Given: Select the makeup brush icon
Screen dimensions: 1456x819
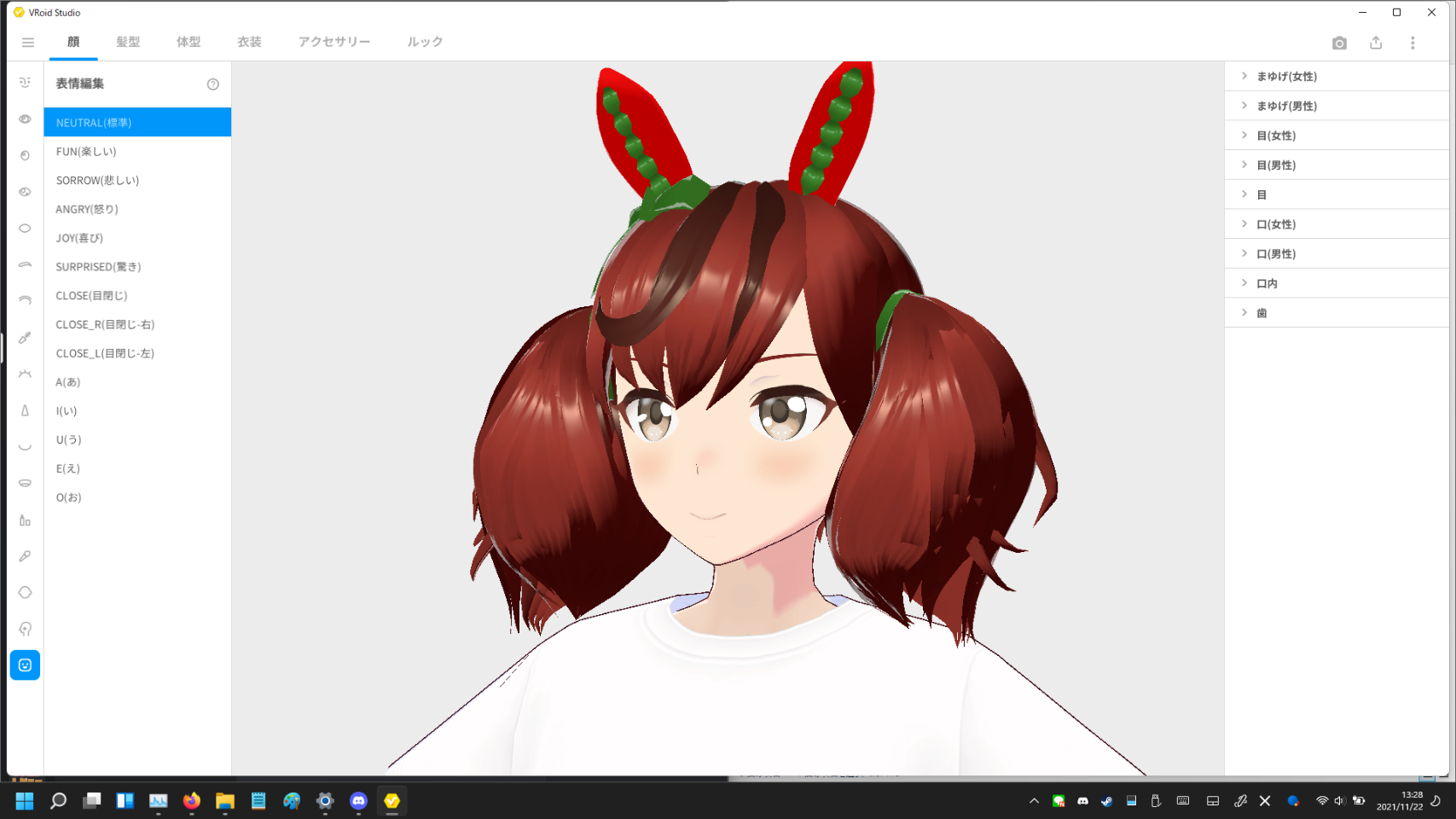Looking at the screenshot, I should click(x=25, y=556).
